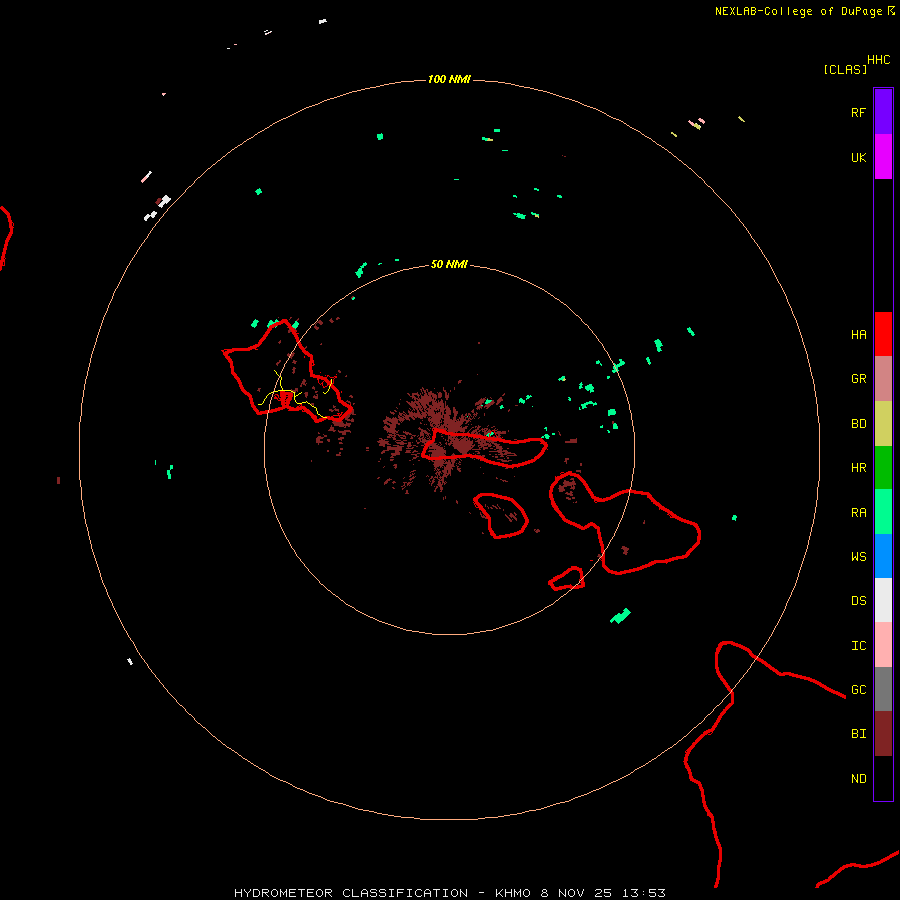Click the ND black legend swatch
This screenshot has height=900, width=900.
[883, 778]
